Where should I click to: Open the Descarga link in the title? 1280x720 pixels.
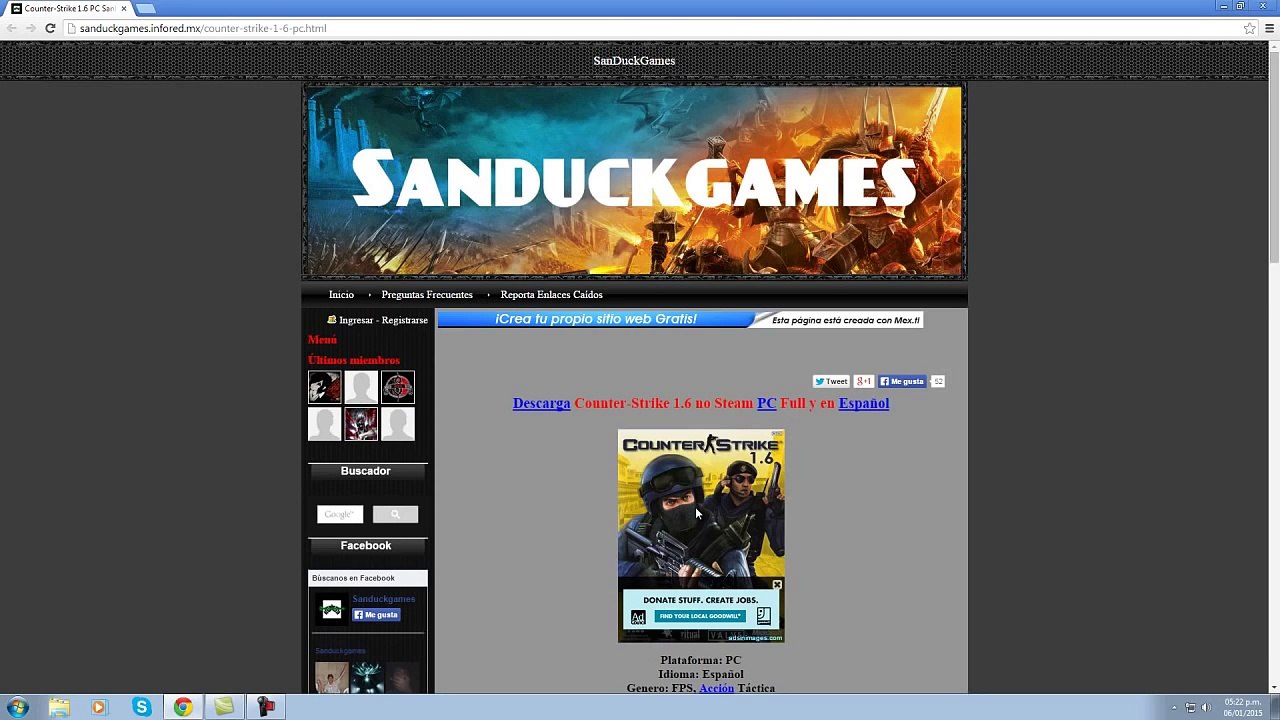[541, 403]
